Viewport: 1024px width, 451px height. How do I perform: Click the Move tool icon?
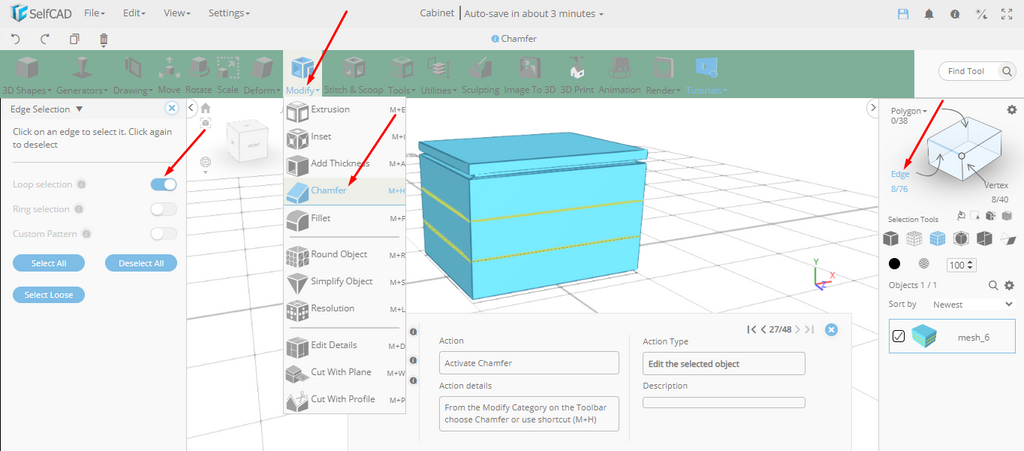pos(169,75)
